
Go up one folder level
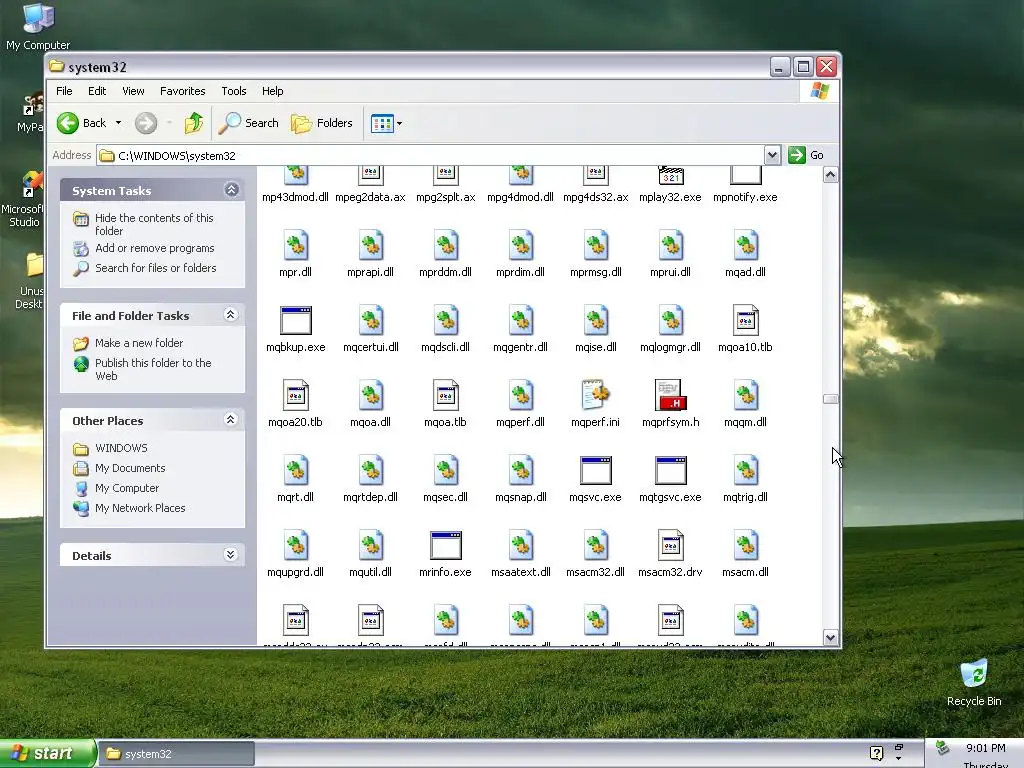(193, 123)
